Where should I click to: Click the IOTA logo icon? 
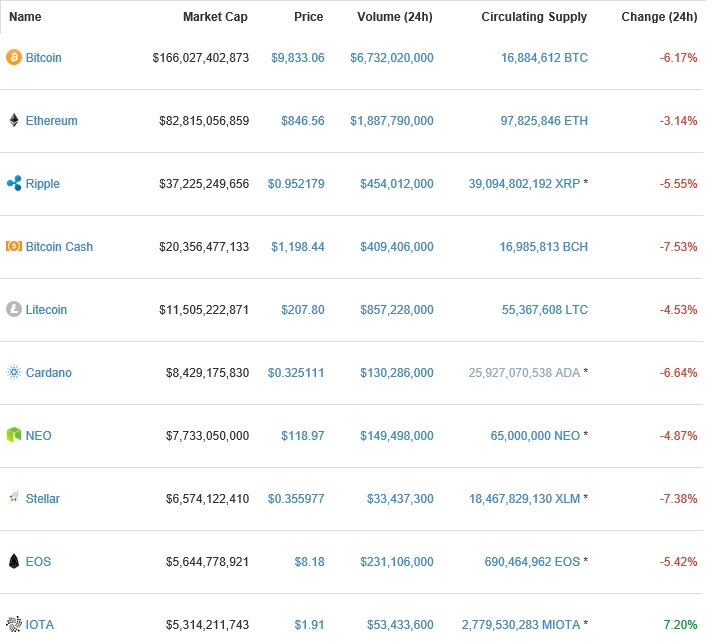(x=14, y=625)
